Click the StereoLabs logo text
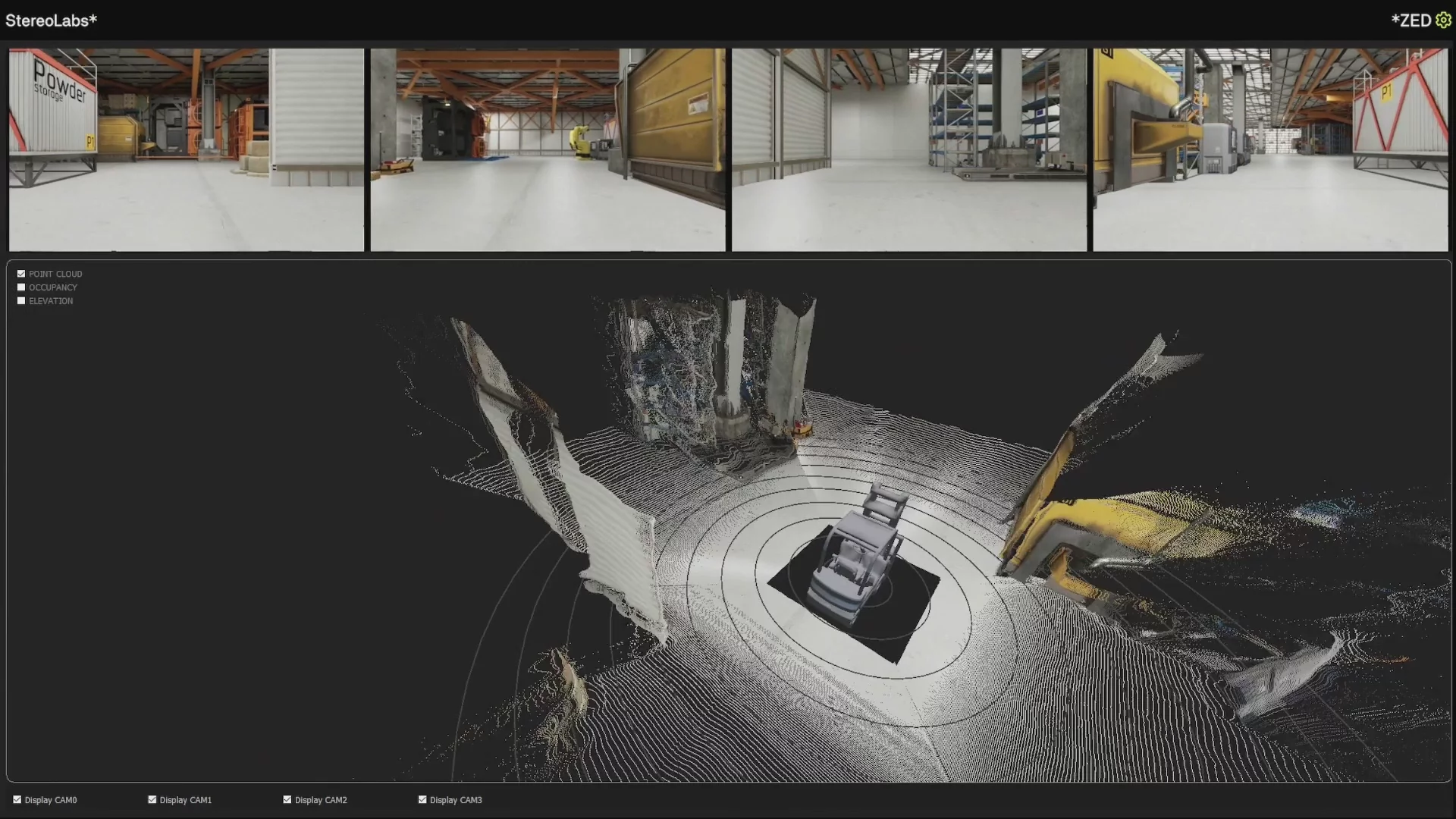The image size is (1456, 819). coord(51,20)
